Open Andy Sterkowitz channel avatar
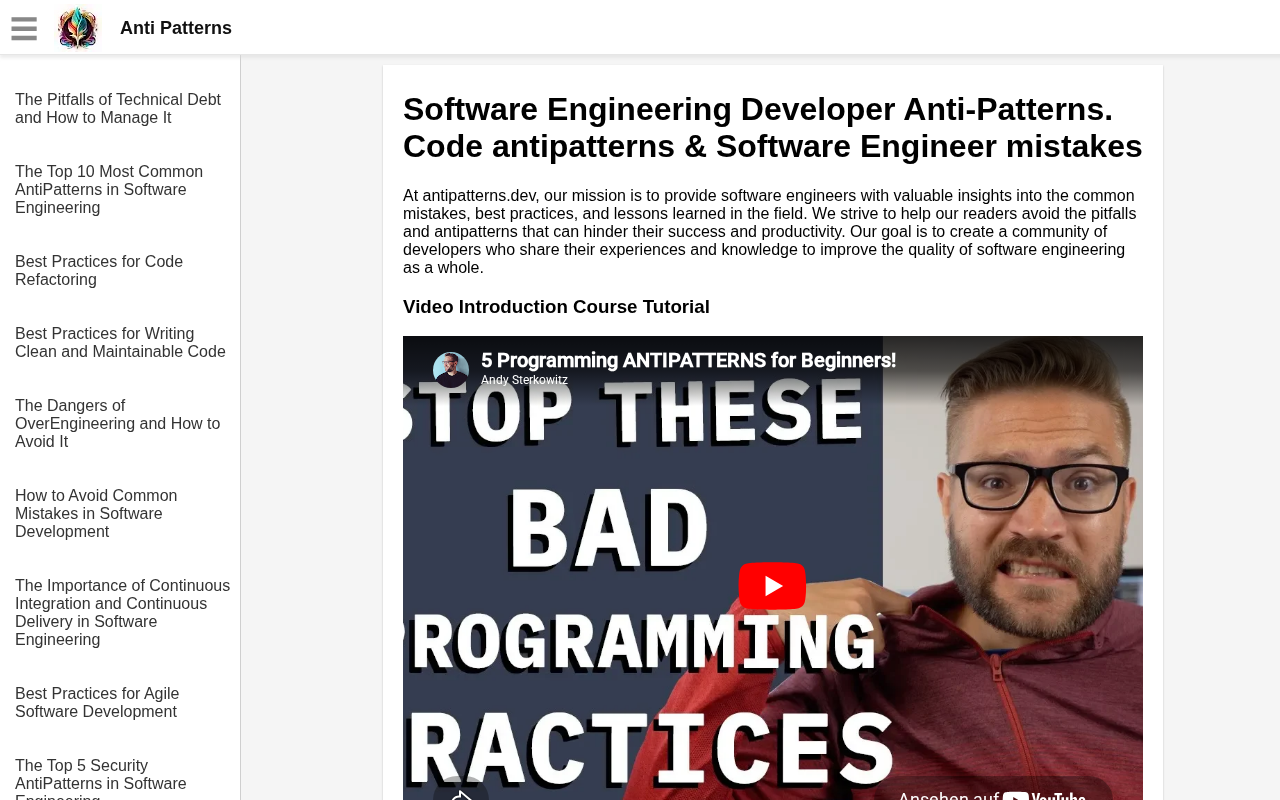Screen dimensions: 1280x800 pyautogui.click(x=451, y=370)
